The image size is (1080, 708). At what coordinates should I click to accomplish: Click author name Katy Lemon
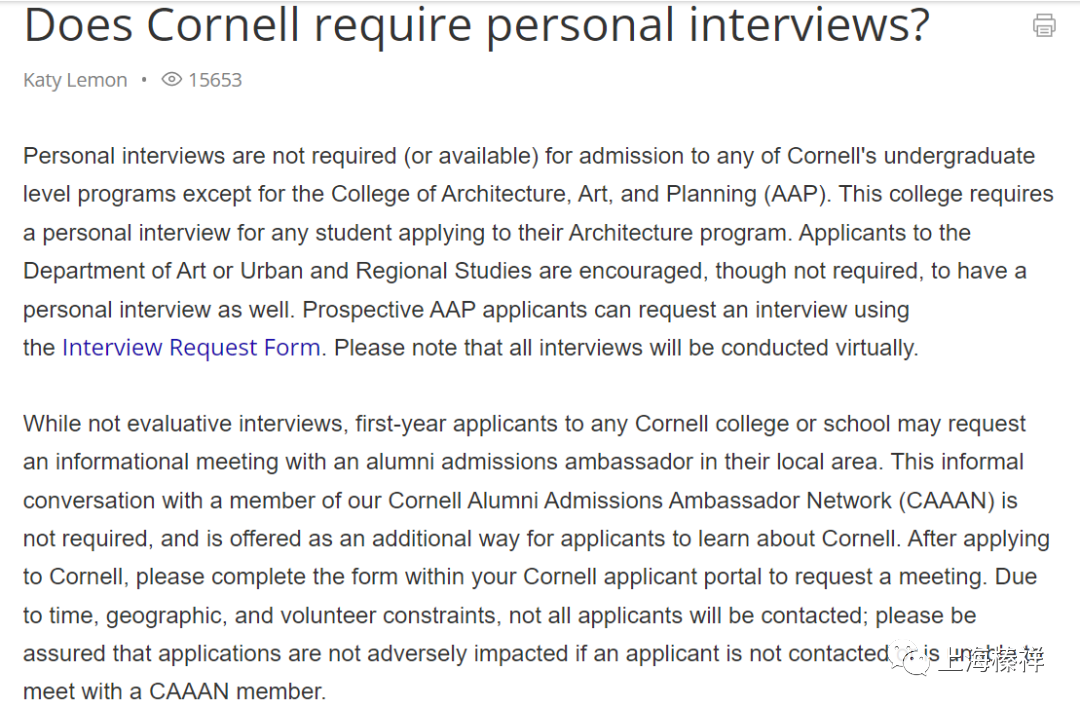coord(75,81)
